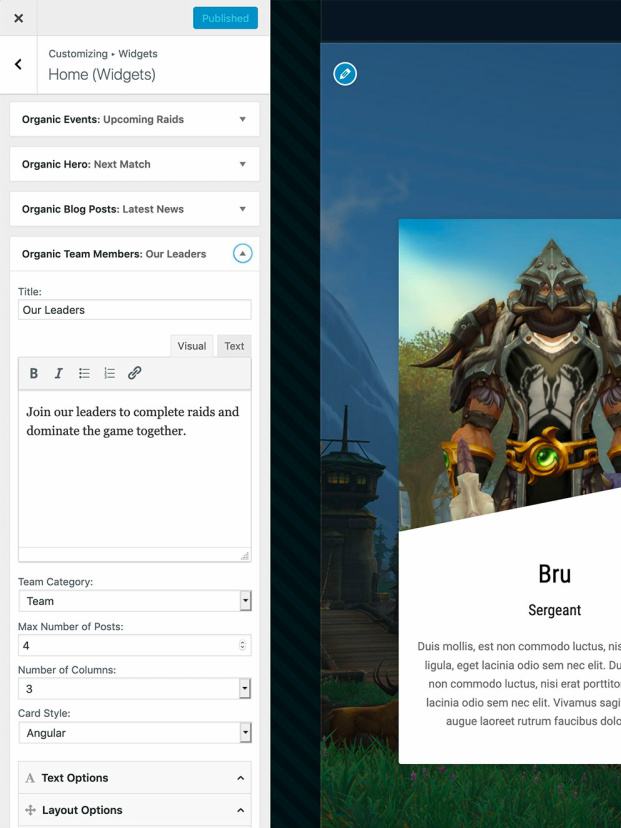Screen dimensions: 621x828
Task: Open the Number of Columns dropdown
Action: click(135, 689)
